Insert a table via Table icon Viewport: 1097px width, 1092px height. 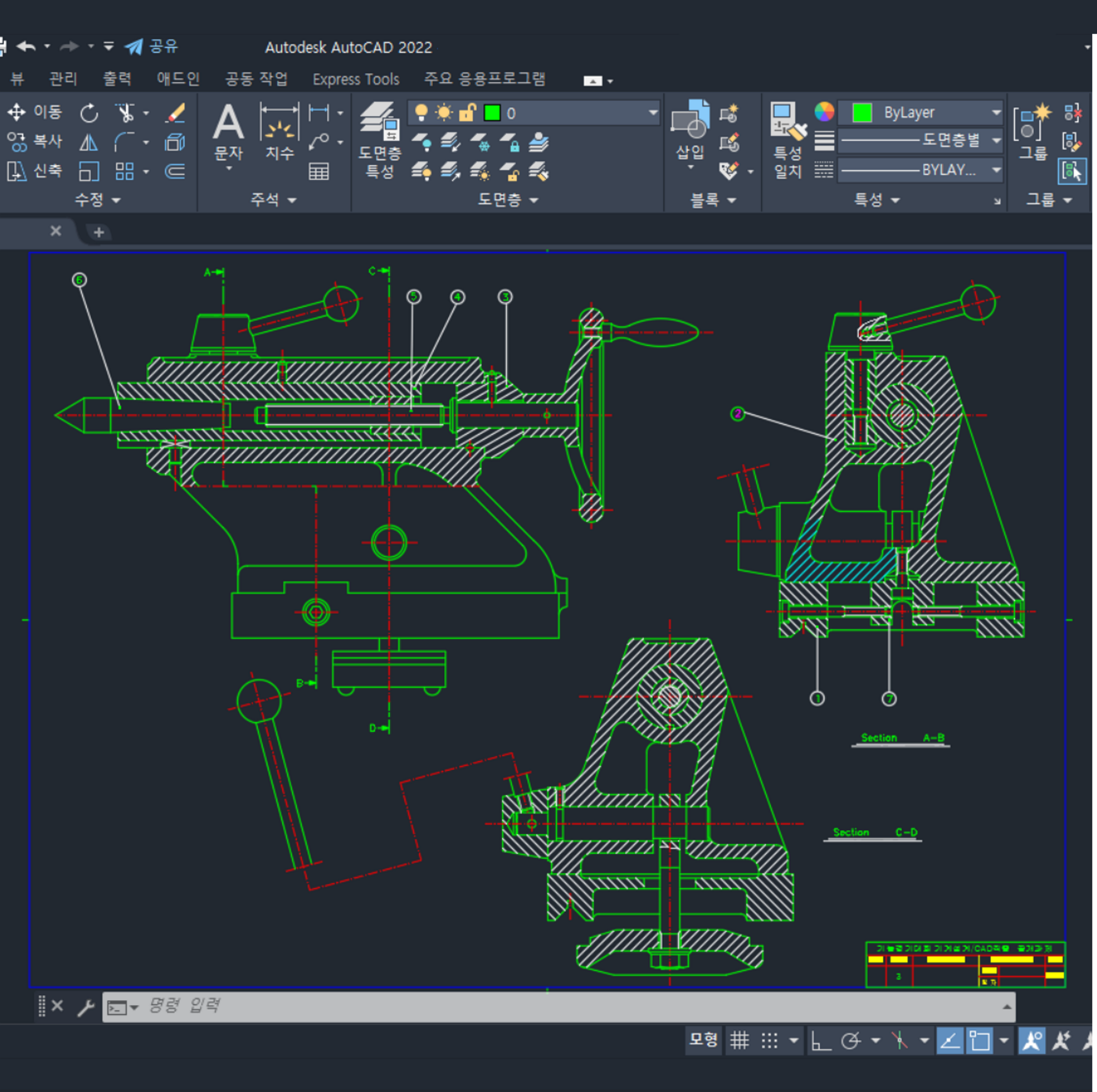pyautogui.click(x=319, y=171)
